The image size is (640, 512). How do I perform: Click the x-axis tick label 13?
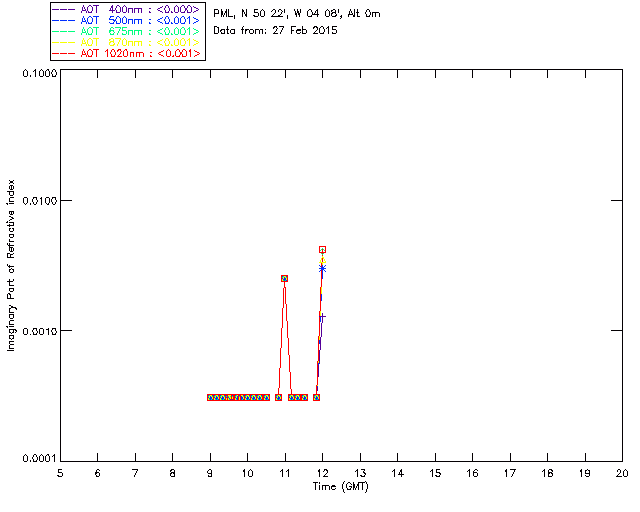click(360, 474)
